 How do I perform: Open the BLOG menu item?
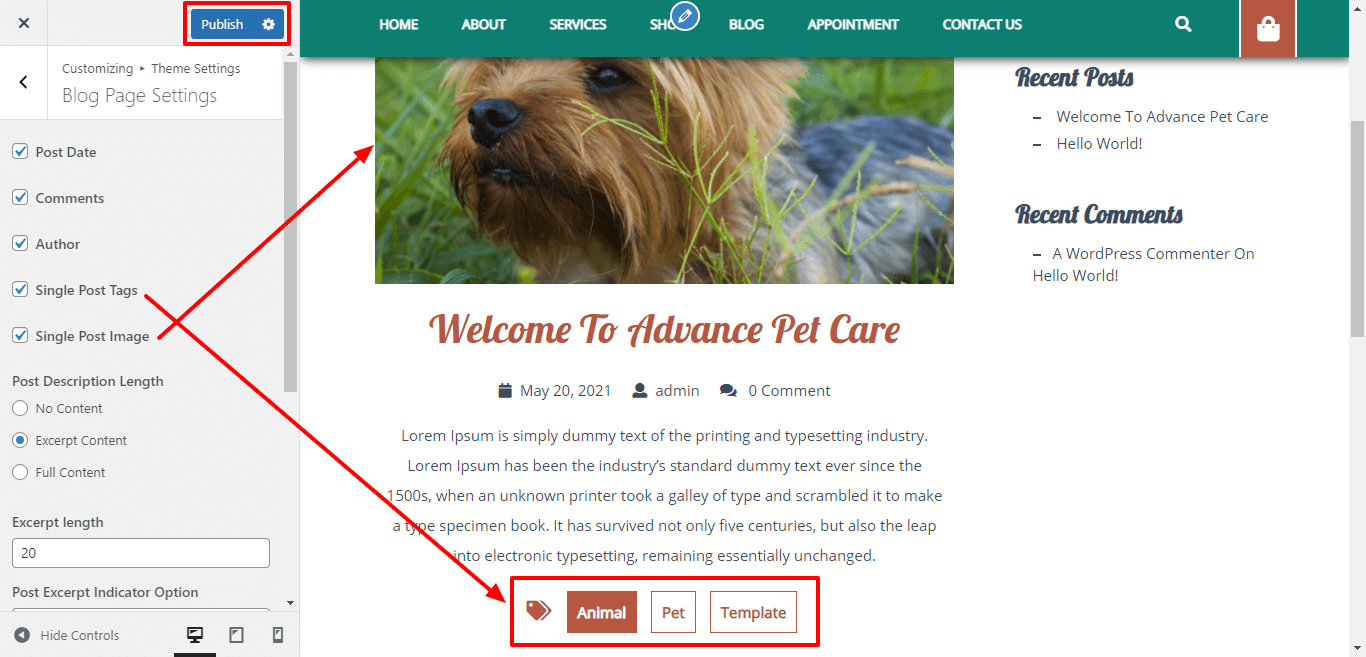click(746, 24)
